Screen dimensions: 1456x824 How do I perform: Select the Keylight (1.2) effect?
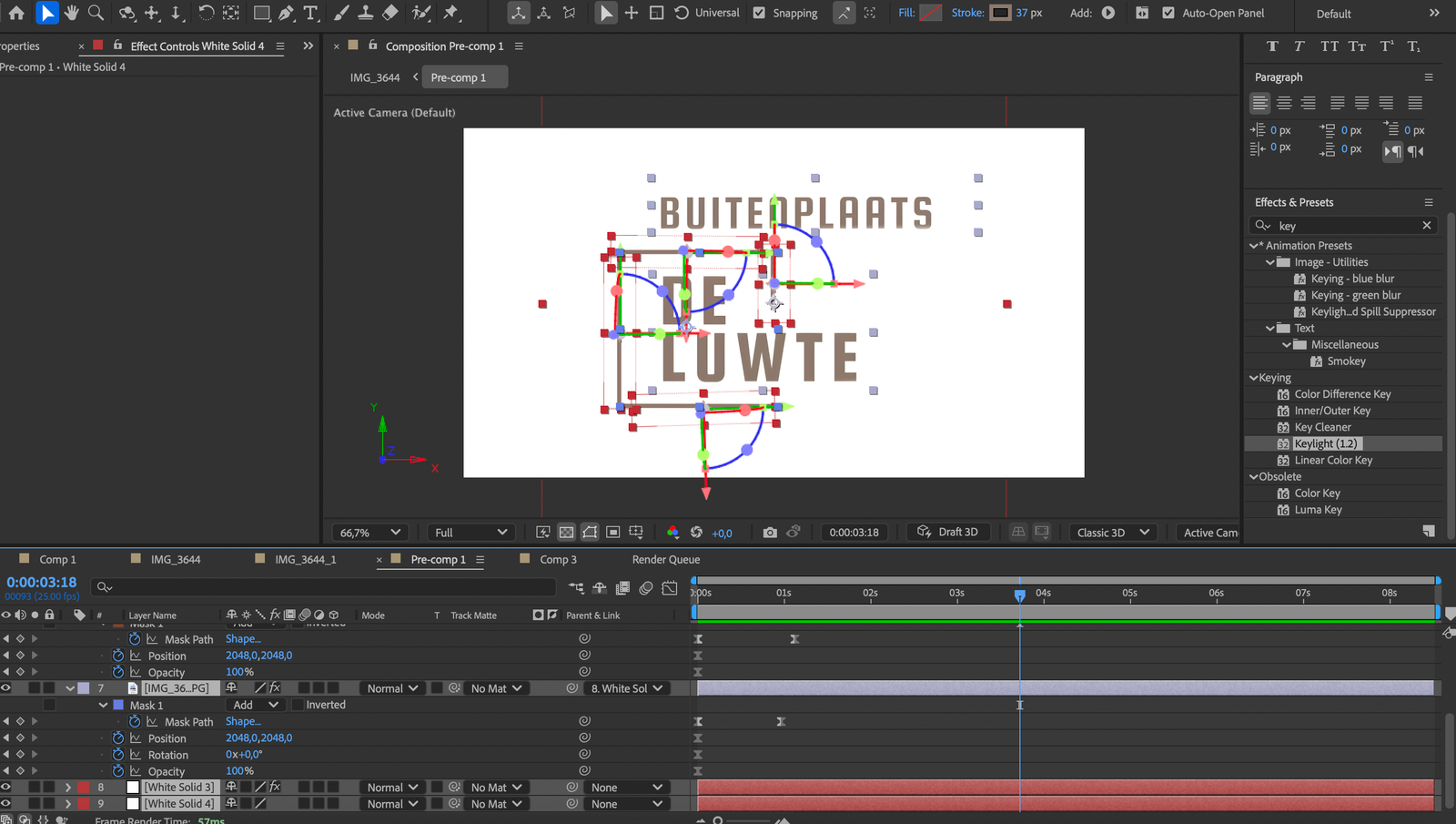[1325, 444]
